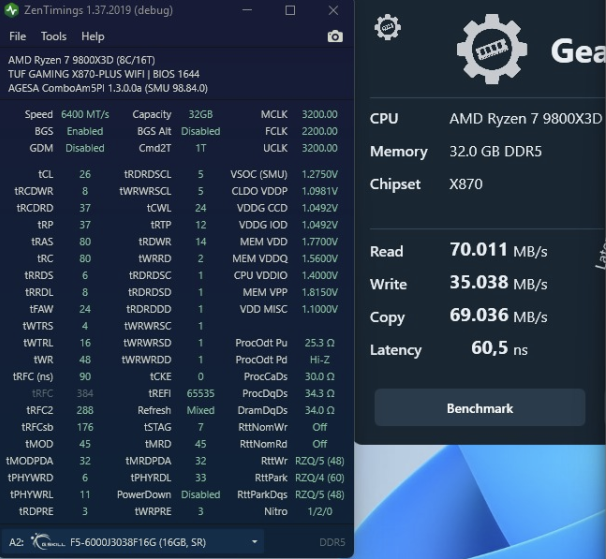Click the tRCDRD value 37
606x559 pixels.
pyautogui.click(x=85, y=208)
